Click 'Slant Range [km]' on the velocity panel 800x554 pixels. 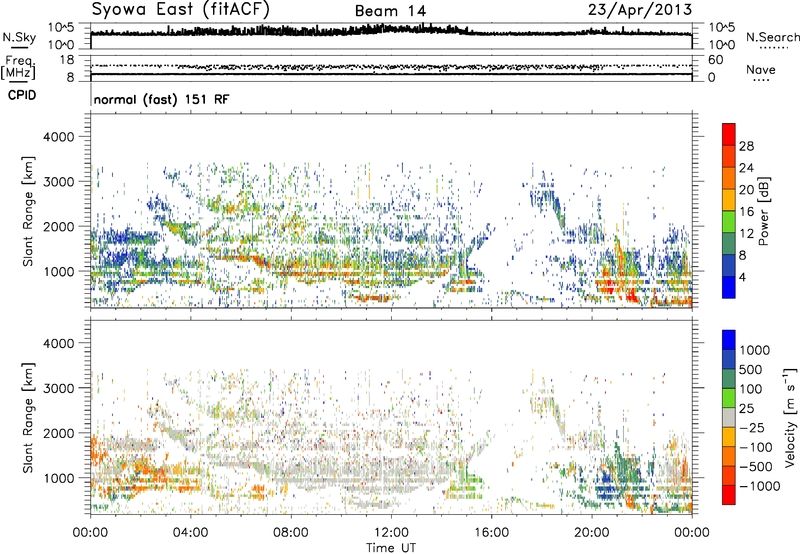[28, 418]
